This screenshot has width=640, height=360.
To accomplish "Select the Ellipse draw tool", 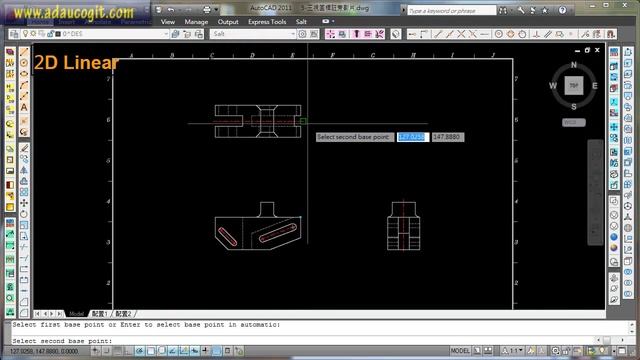I will (x=24, y=73).
